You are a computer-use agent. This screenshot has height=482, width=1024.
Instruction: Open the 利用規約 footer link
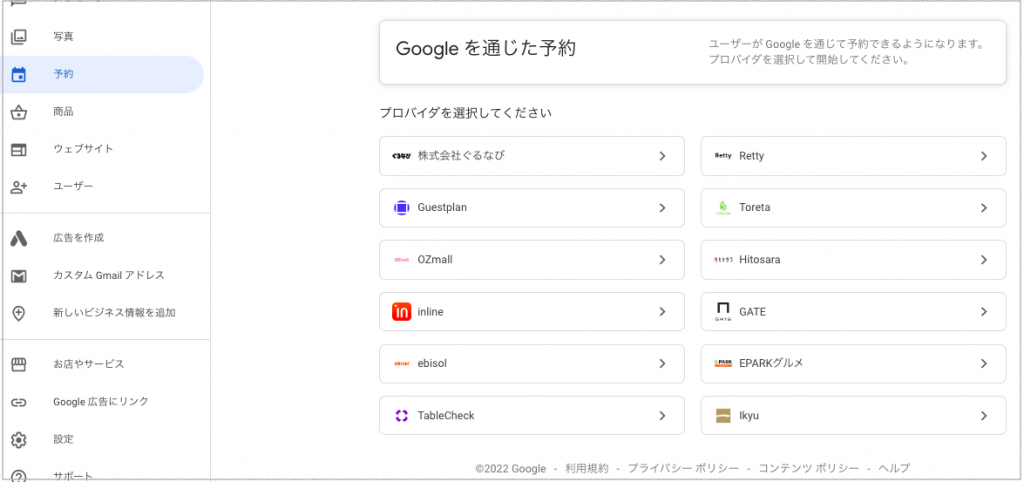(x=586, y=468)
